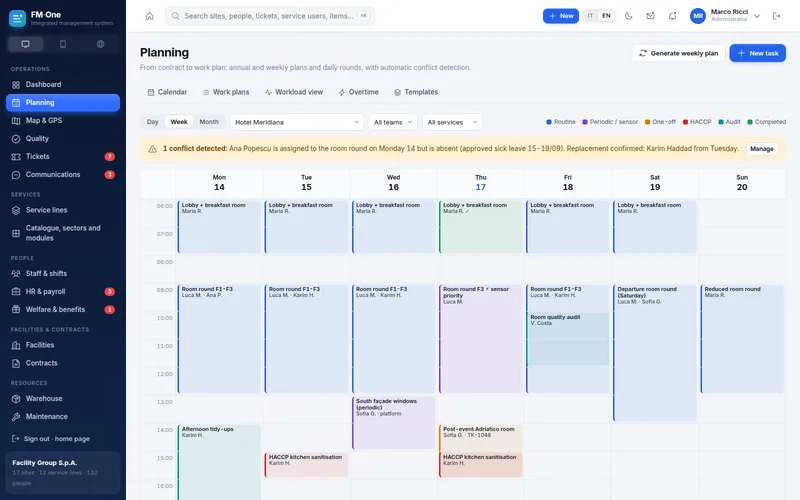Open Contracts section

[63, 363]
